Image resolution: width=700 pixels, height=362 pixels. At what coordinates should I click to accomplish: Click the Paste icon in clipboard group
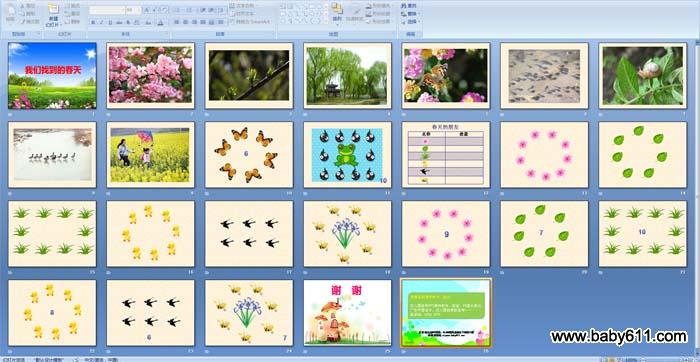[12, 12]
